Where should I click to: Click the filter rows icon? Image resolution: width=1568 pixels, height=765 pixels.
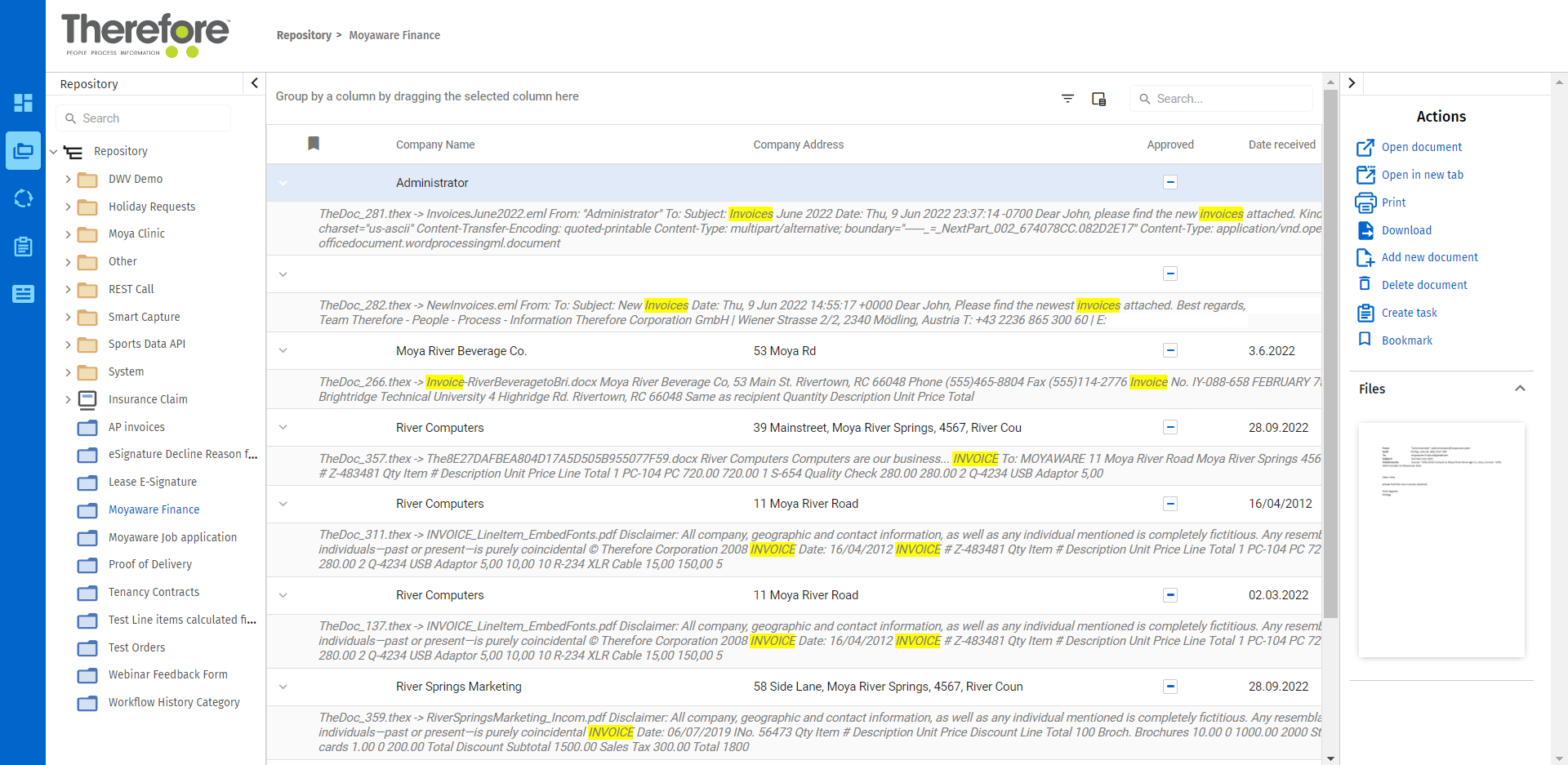pos(1067,99)
